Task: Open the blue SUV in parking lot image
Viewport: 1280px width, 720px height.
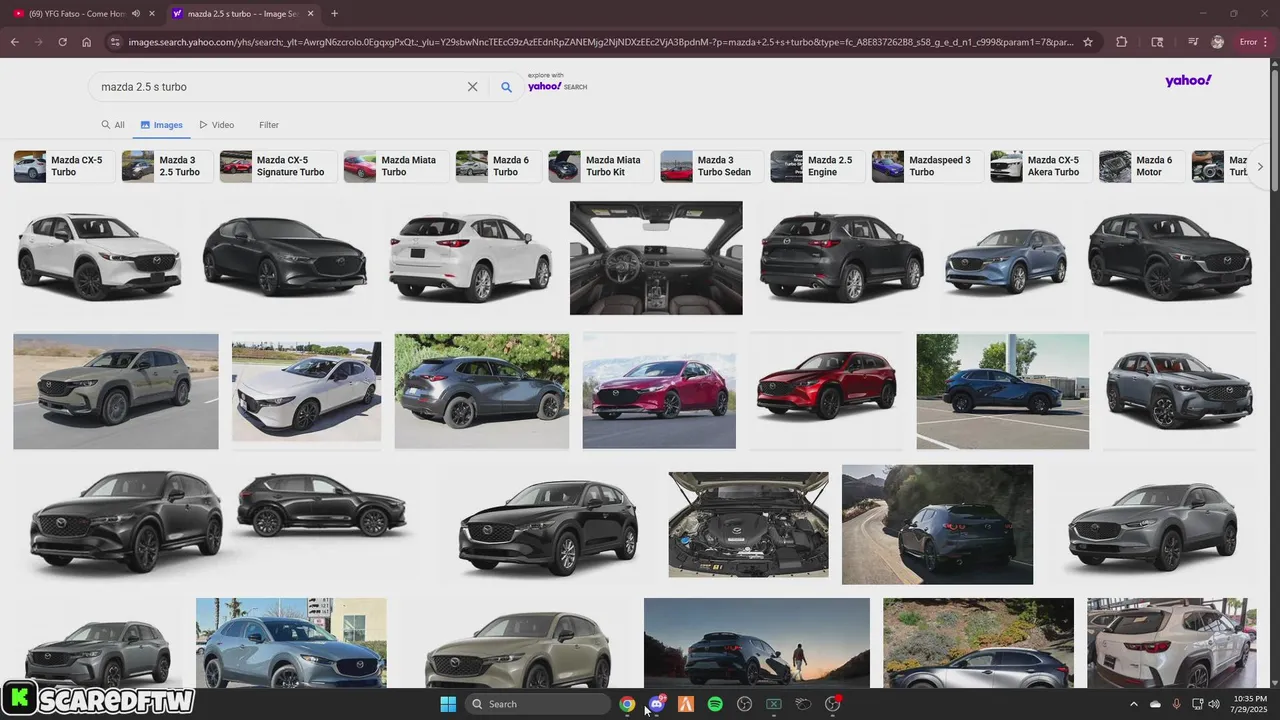Action: point(1002,391)
